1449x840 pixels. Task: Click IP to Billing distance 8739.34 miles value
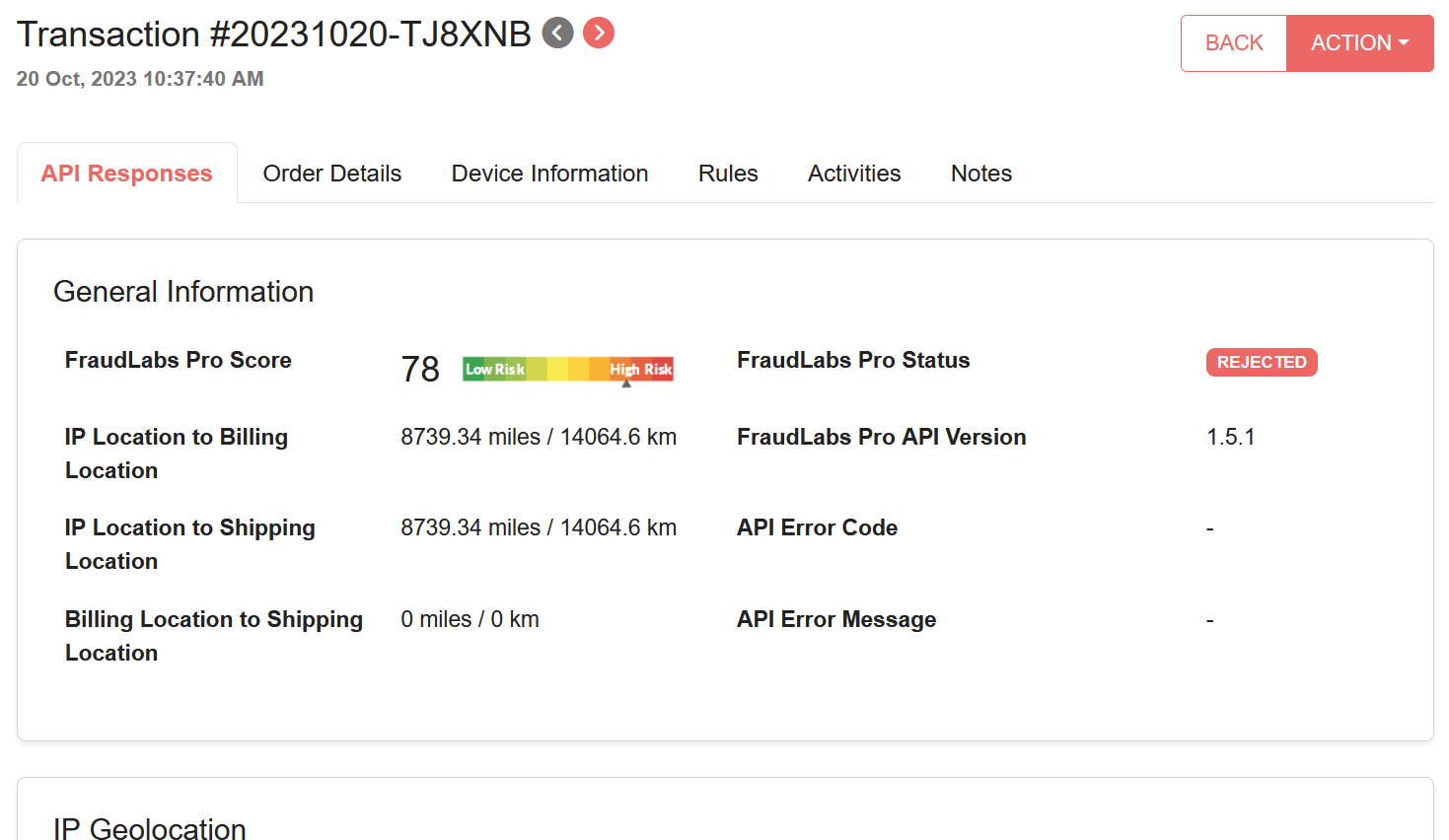tap(539, 437)
